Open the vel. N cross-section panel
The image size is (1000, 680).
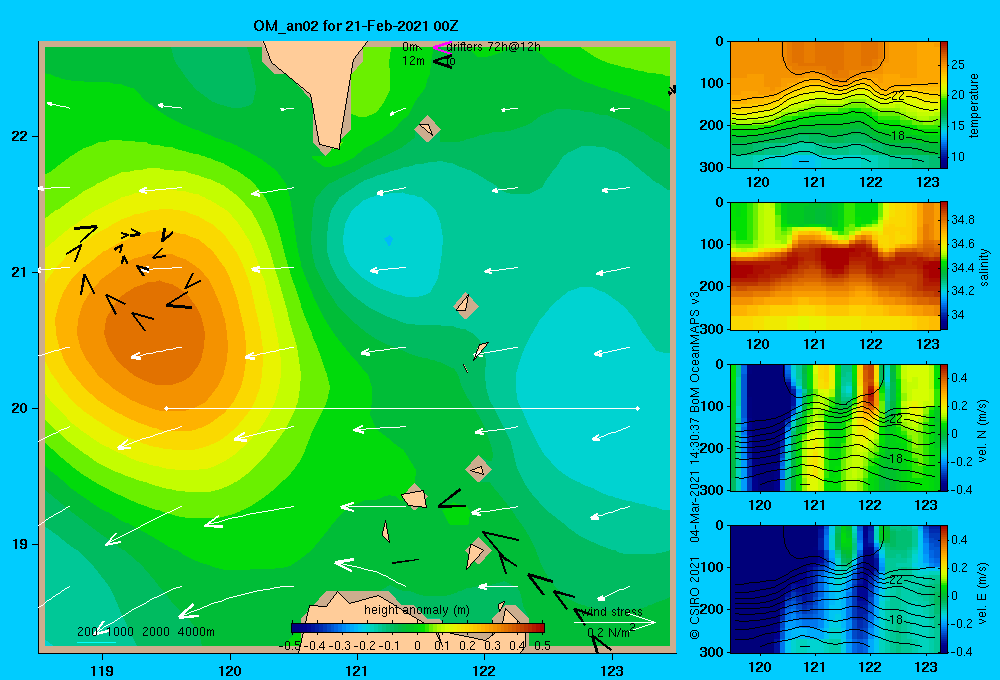coord(834,427)
